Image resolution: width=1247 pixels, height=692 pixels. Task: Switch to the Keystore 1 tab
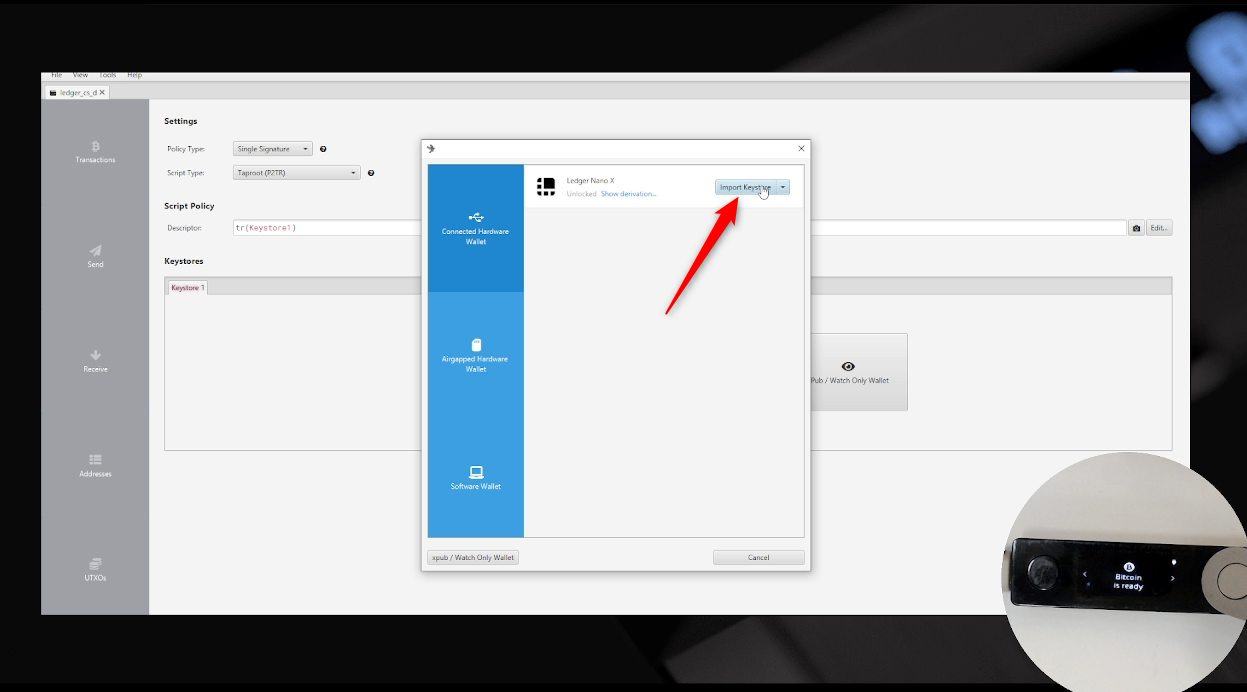(x=187, y=288)
